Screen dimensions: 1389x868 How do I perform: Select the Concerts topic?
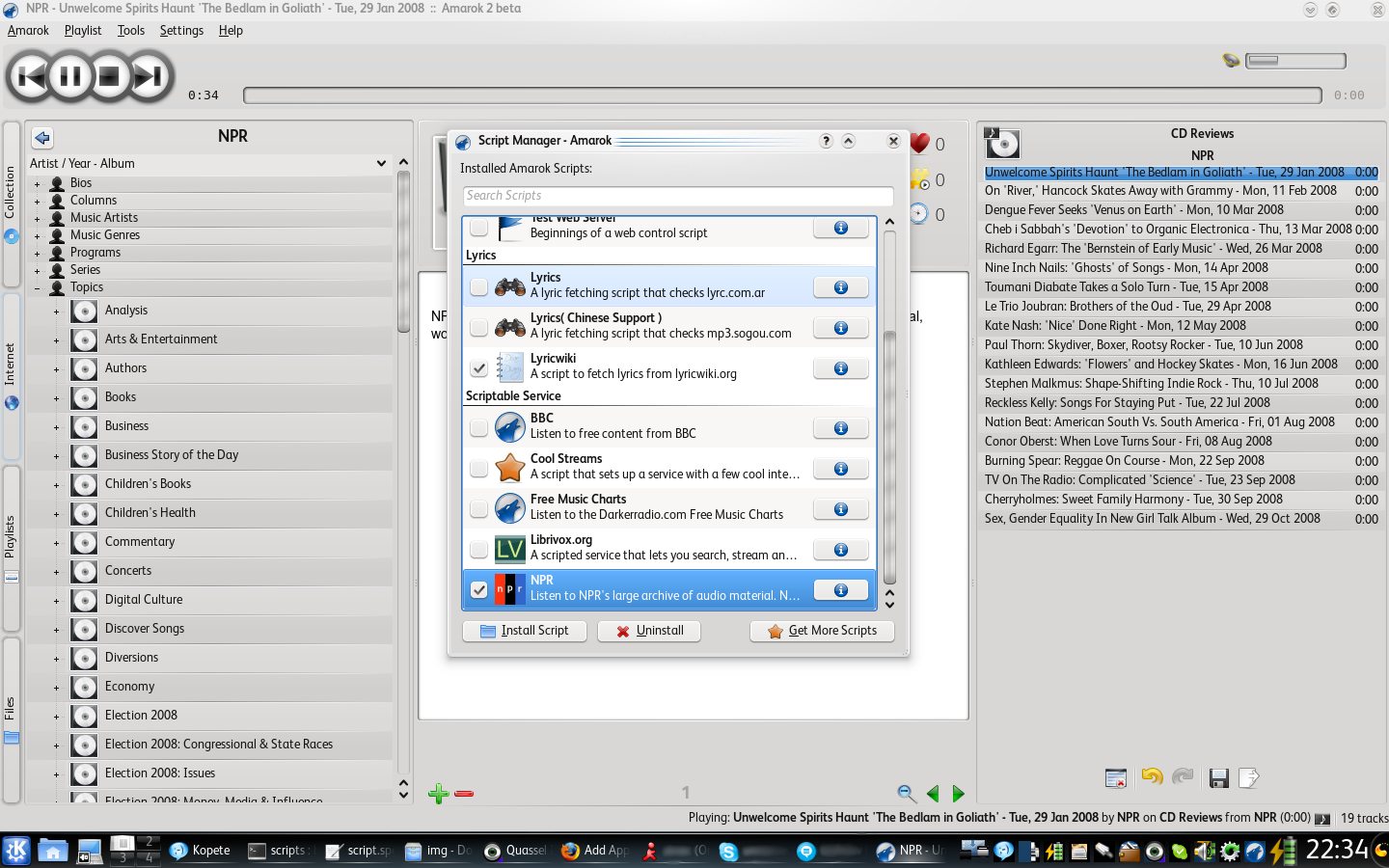pyautogui.click(x=128, y=571)
